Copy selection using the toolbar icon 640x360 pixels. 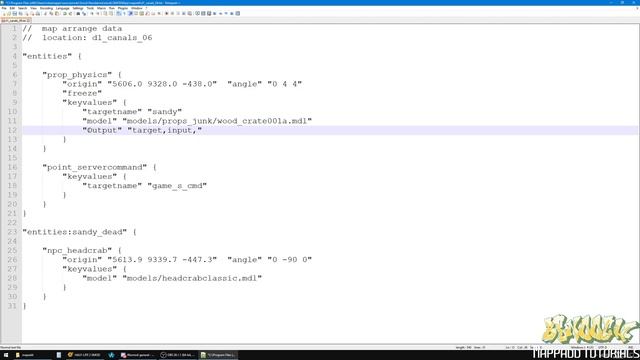51,13
